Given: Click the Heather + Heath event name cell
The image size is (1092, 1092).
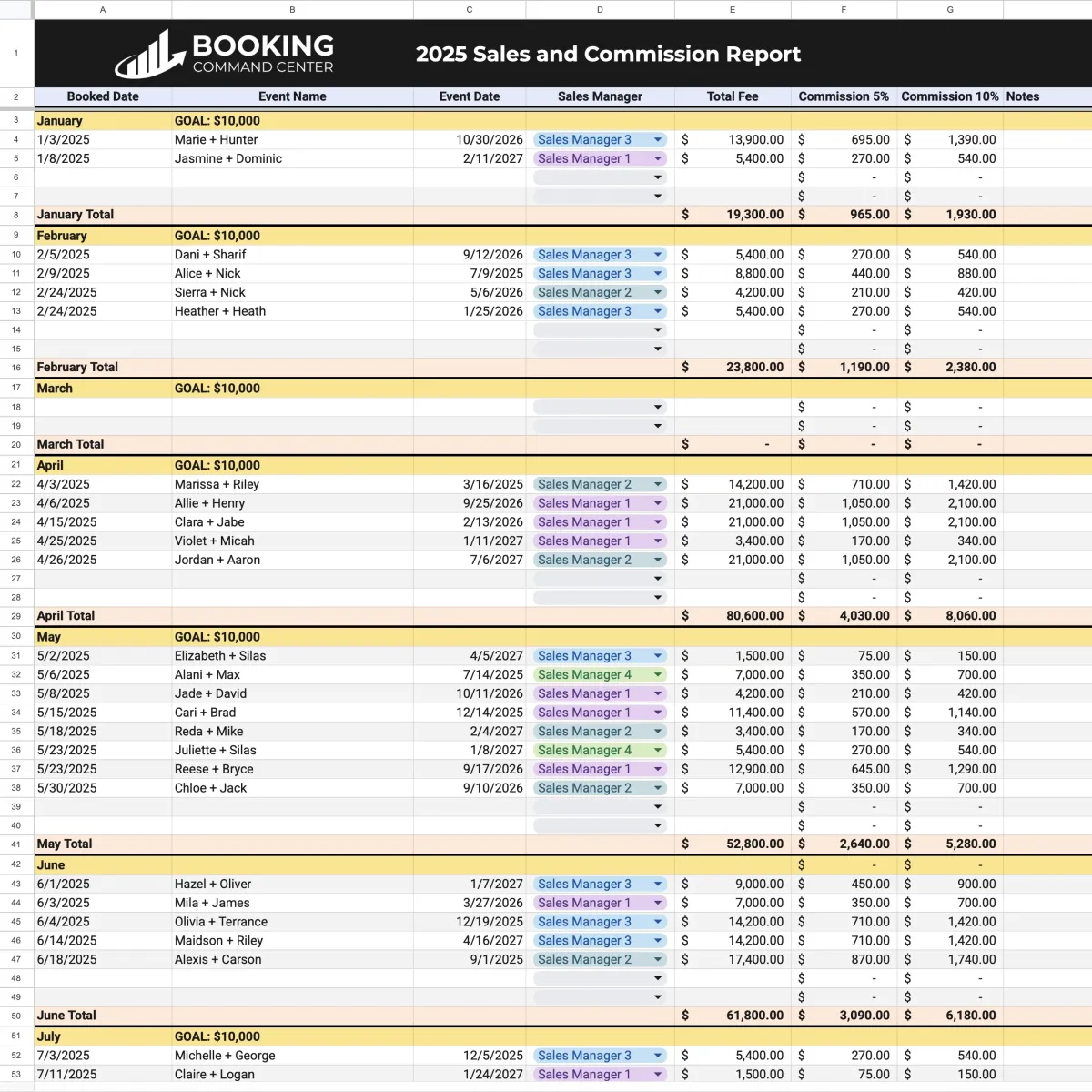Looking at the screenshot, I should [x=219, y=310].
